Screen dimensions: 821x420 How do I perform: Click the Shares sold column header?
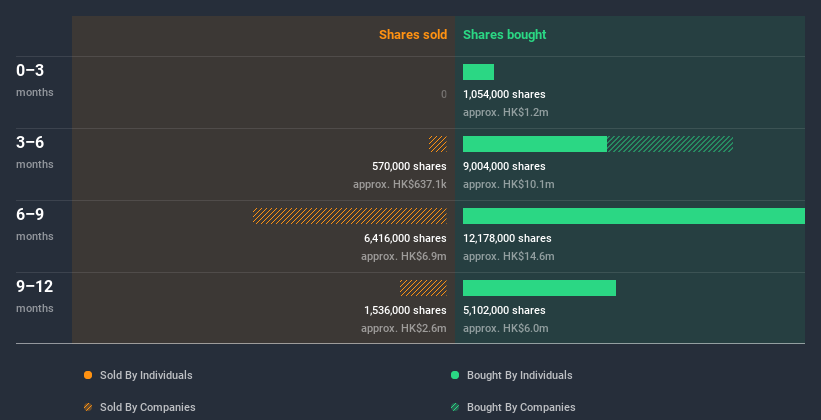click(x=413, y=35)
